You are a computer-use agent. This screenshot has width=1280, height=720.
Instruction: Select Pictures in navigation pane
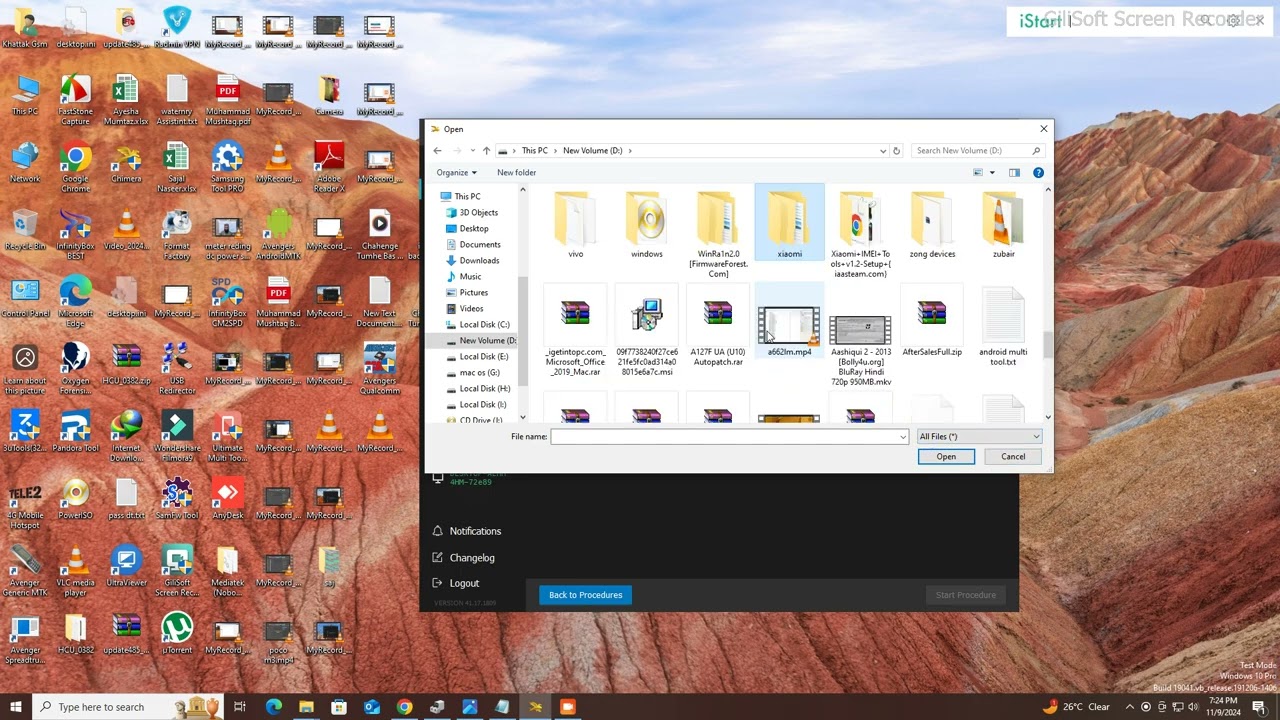tap(473, 293)
